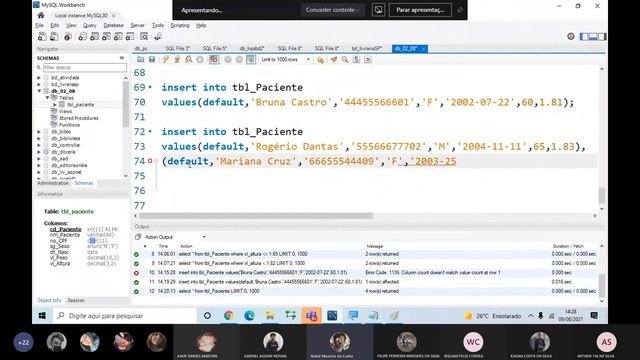The width and height of the screenshot is (640, 360).
Task: Open the Query menu
Action: [x=89, y=25]
